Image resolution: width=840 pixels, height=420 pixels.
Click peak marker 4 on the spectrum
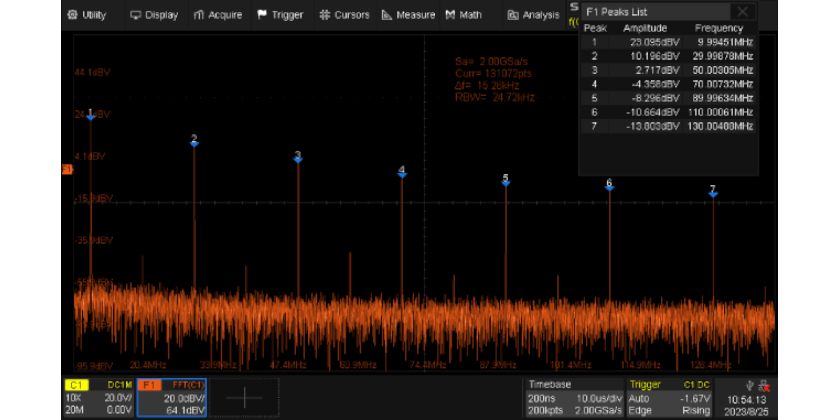[x=402, y=173]
